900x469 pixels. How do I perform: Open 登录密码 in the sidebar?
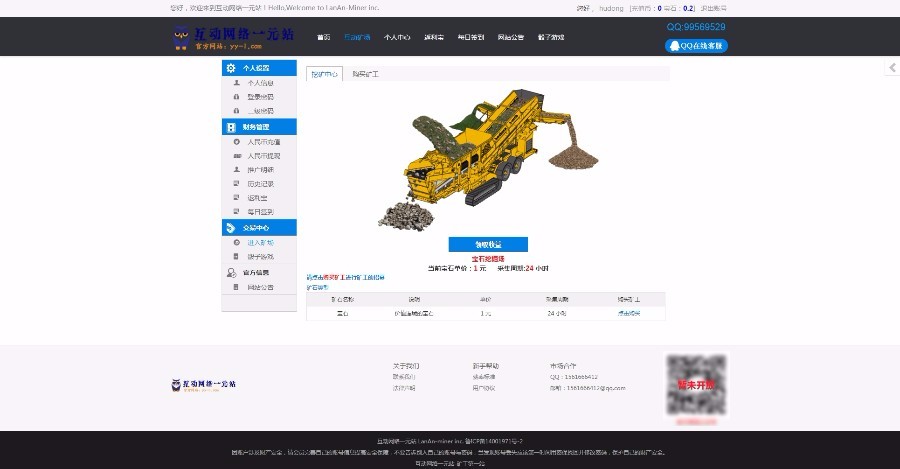point(261,97)
